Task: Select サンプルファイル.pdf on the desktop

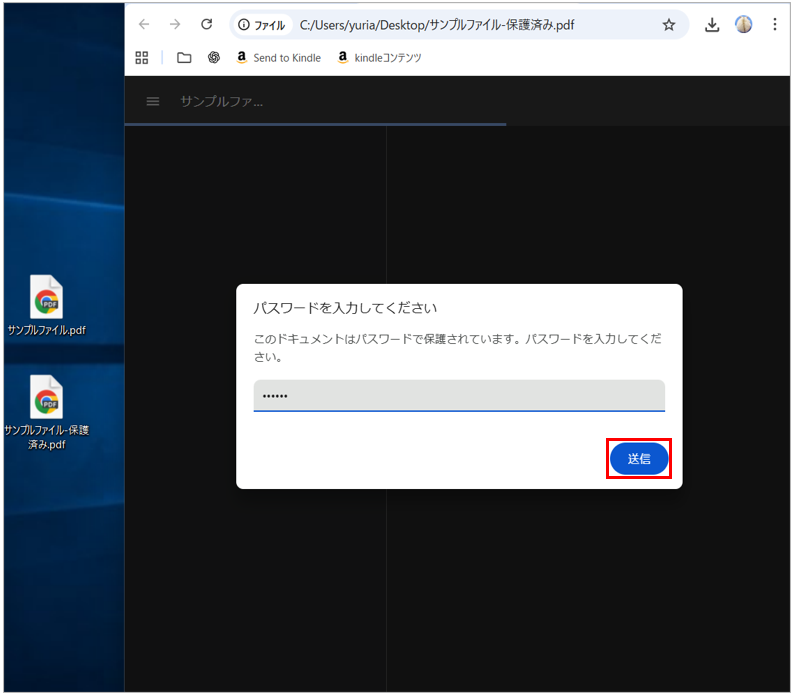Action: tap(47, 305)
